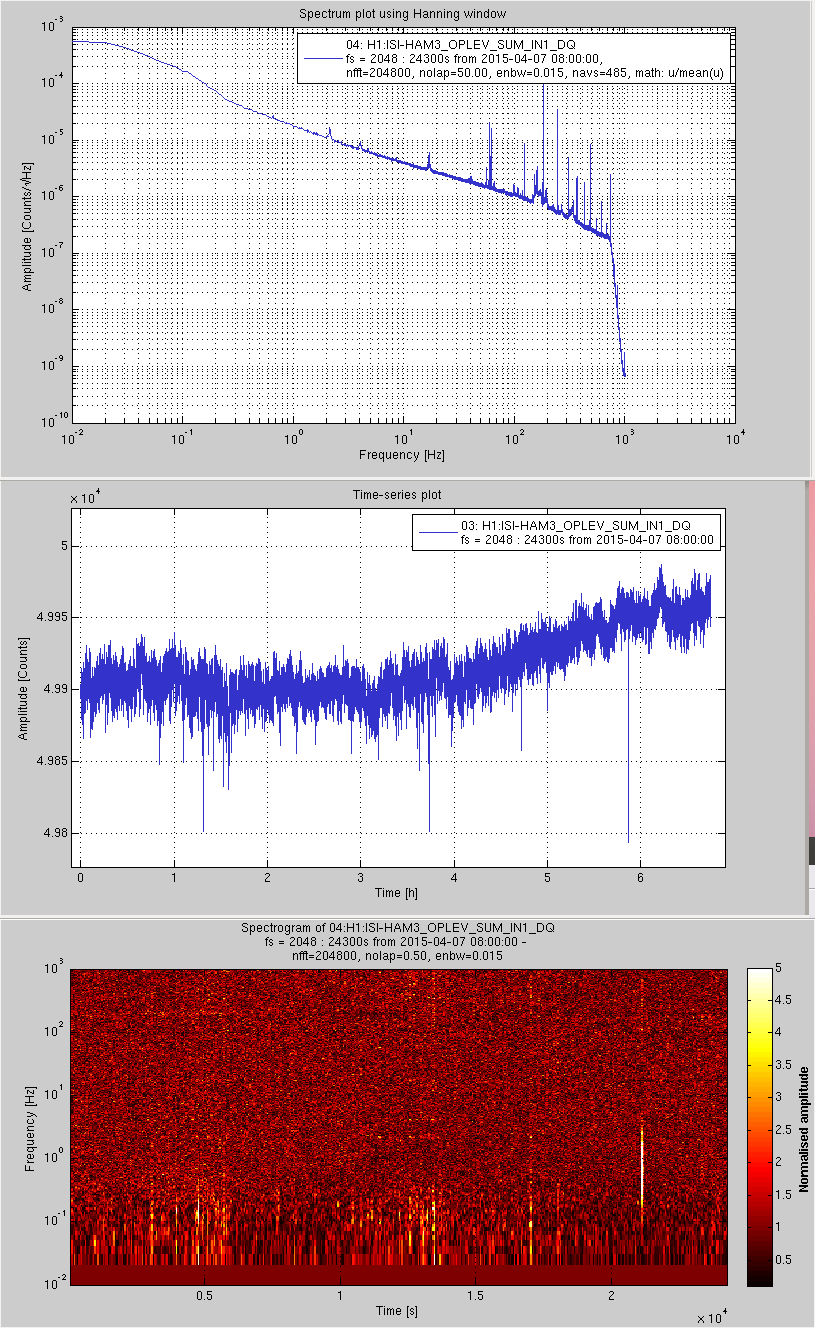Click the "2.5" tick on the colorbar
The width and height of the screenshot is (815, 1328).
coord(783,1129)
